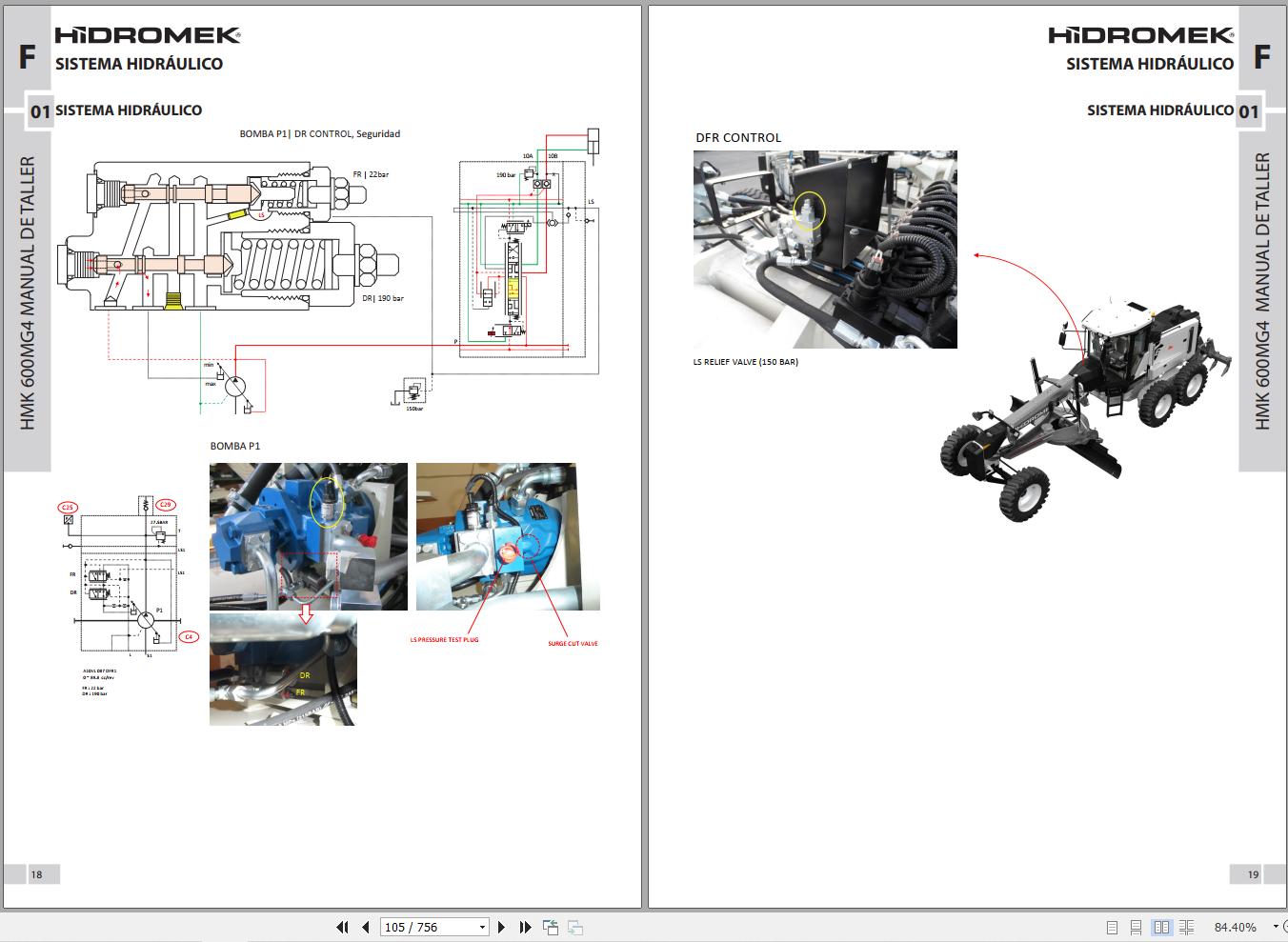Image resolution: width=1288 pixels, height=942 pixels.
Task: Click page number 18 on left page
Action: 36,874
